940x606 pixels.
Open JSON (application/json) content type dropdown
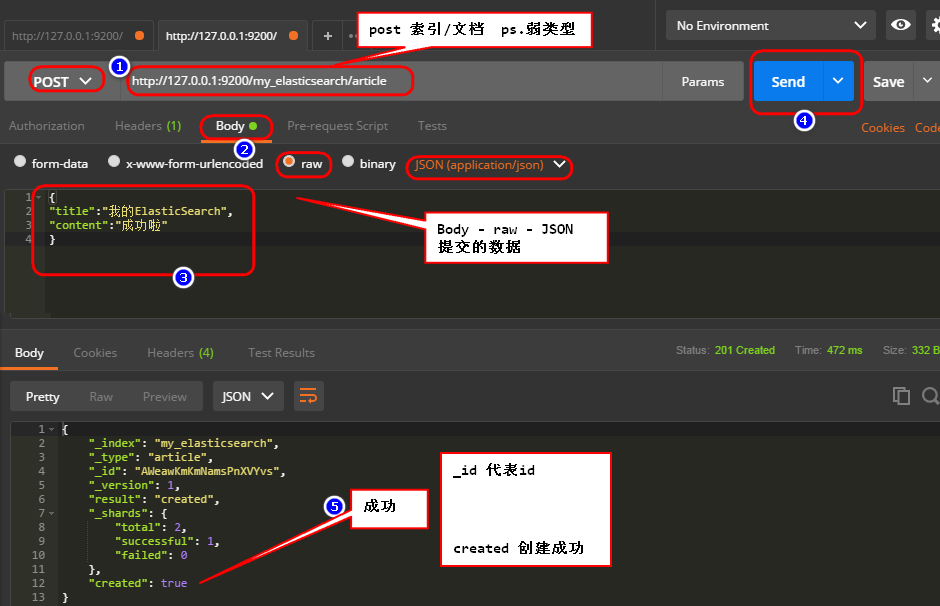490,165
